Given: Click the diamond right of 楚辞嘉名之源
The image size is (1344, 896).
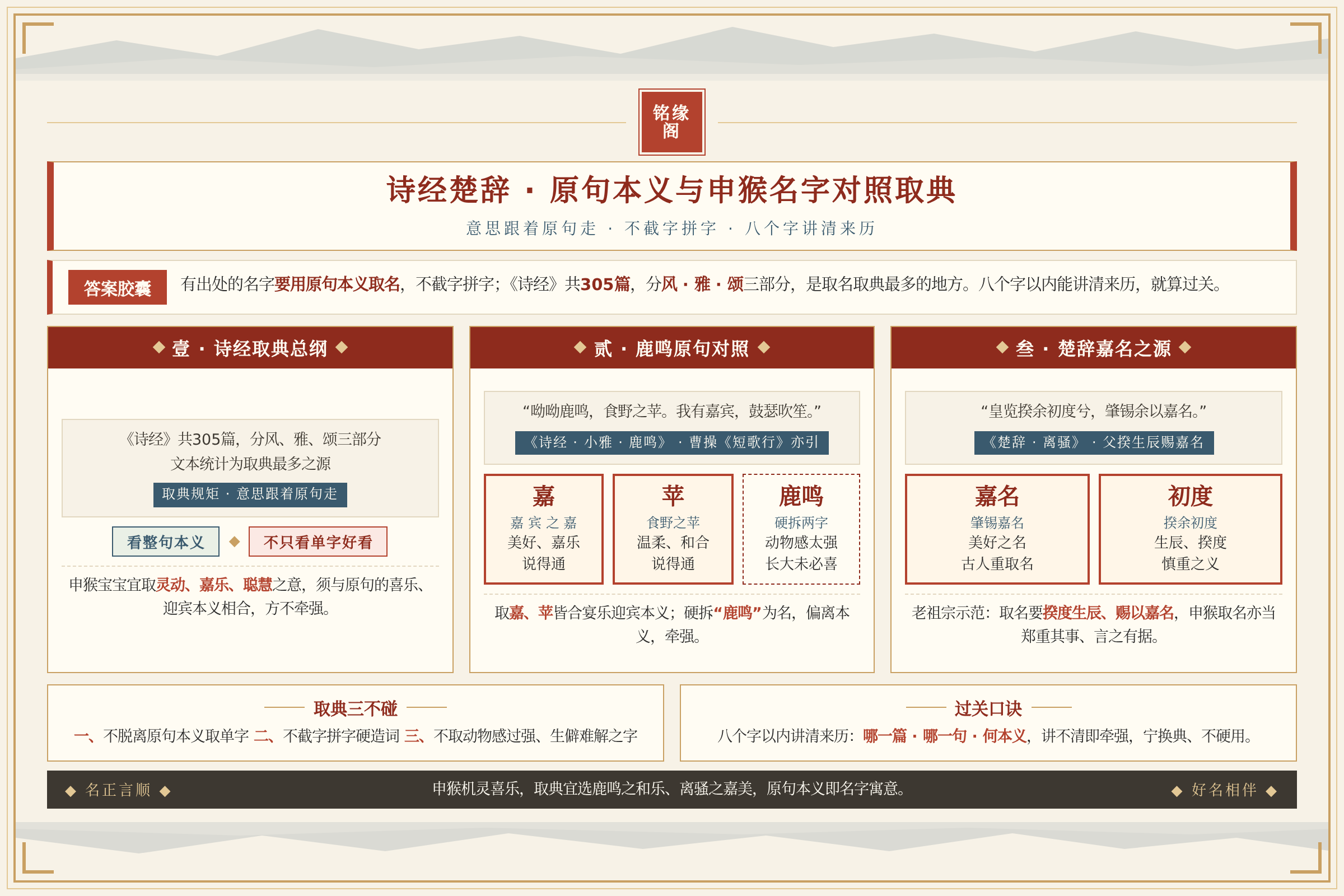Looking at the screenshot, I should [1185, 347].
